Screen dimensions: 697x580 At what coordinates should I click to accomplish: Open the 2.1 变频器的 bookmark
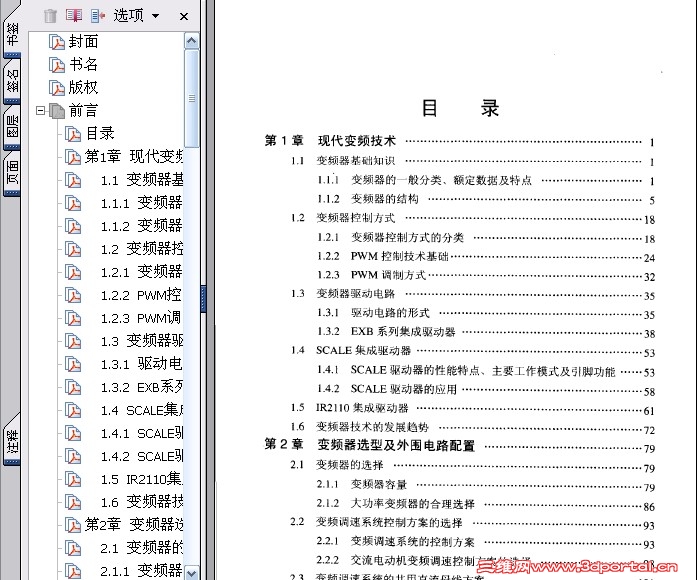click(x=142, y=548)
